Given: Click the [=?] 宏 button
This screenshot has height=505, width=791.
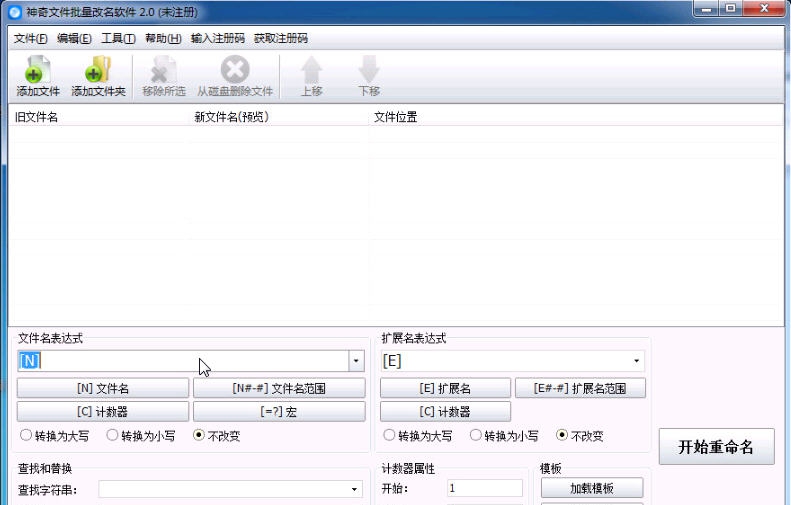Looking at the screenshot, I should coord(279,412).
